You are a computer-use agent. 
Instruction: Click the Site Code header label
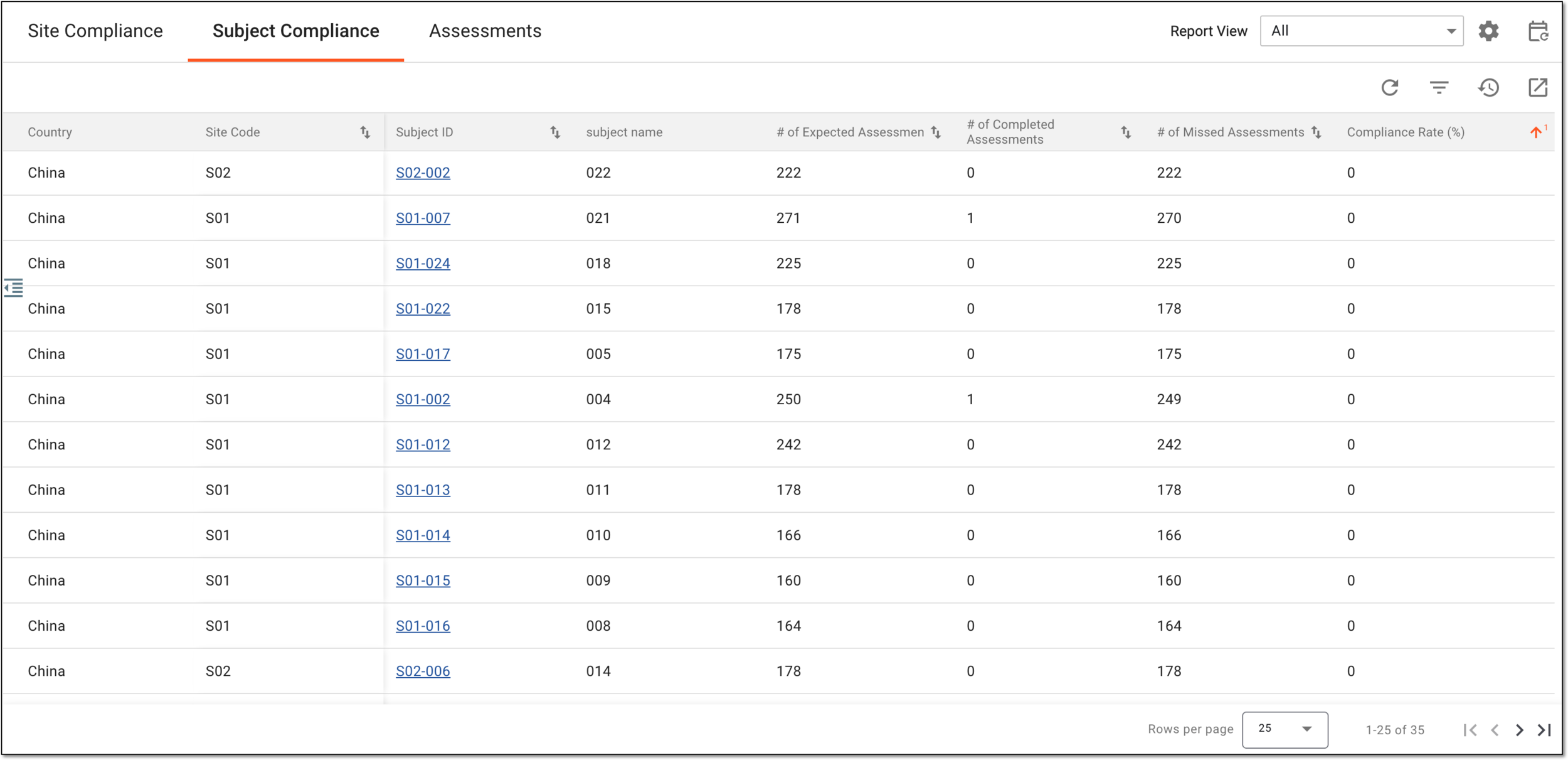coord(233,132)
